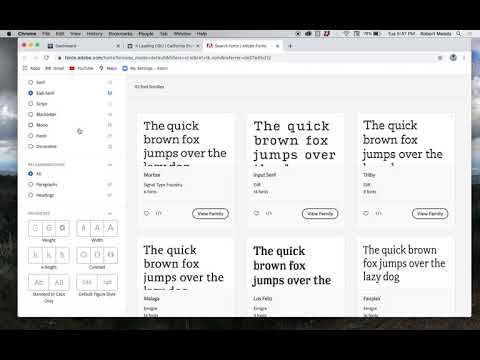Reload the page with browser refresh icon
This screenshot has width=480, height=360.
(x=46, y=58)
